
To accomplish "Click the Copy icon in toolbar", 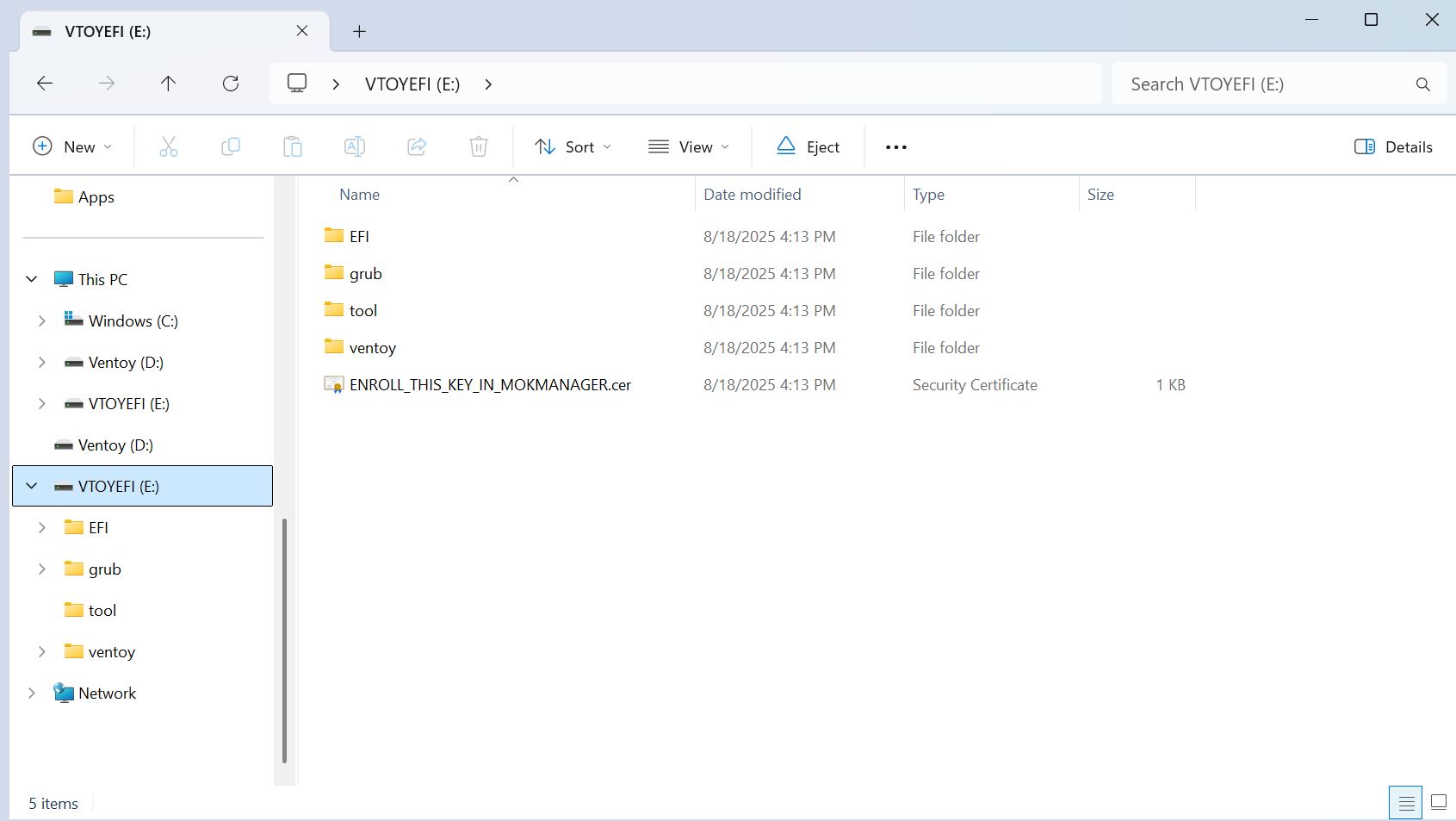I will tap(231, 147).
